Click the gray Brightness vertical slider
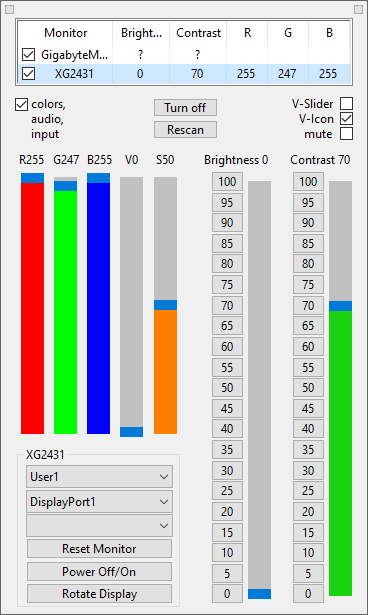368x615 pixels. 259,390
